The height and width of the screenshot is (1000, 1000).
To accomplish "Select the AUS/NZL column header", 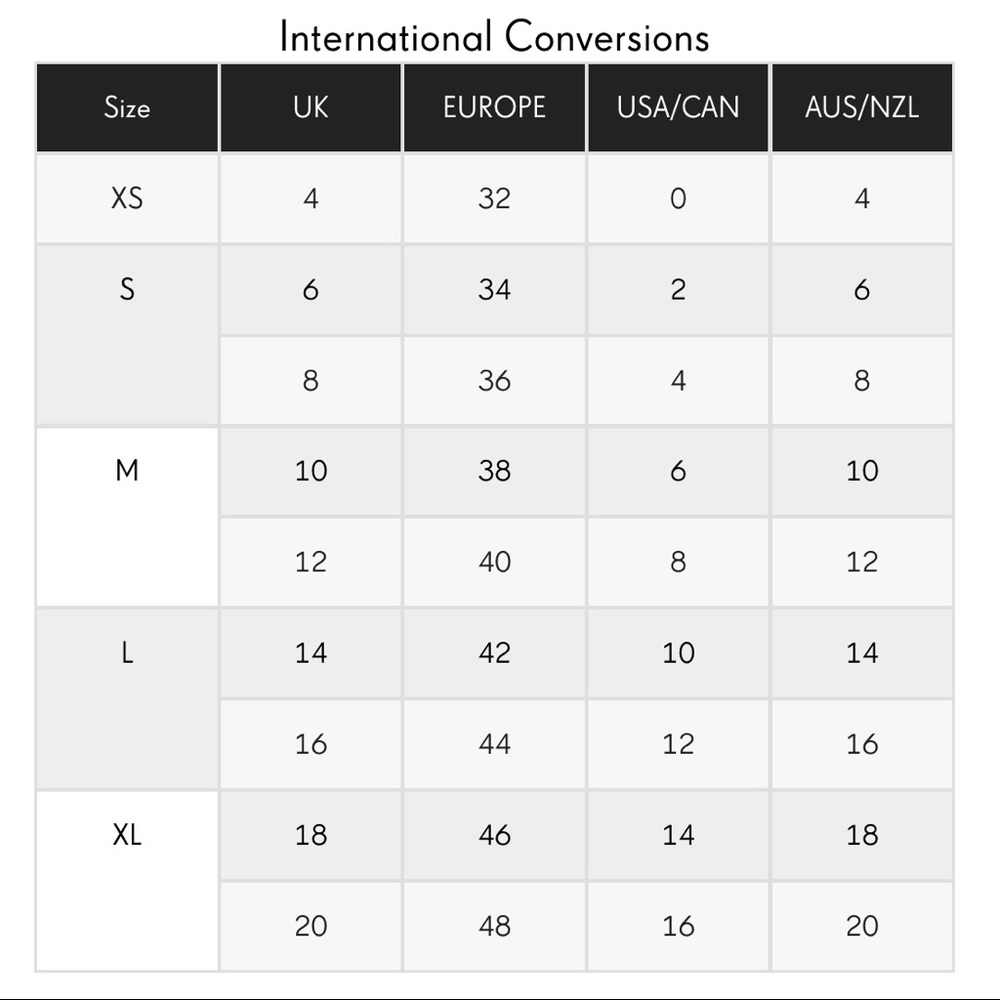I will (862, 107).
